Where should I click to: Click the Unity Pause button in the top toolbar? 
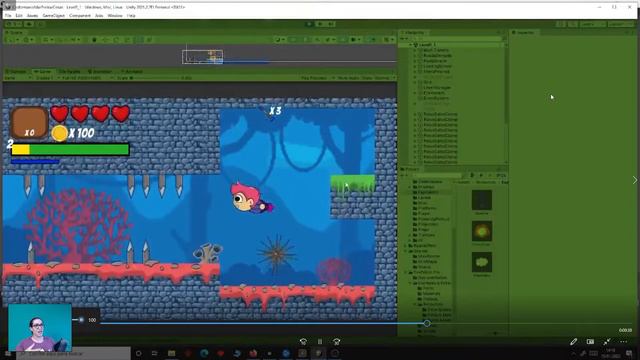[x=320, y=24]
